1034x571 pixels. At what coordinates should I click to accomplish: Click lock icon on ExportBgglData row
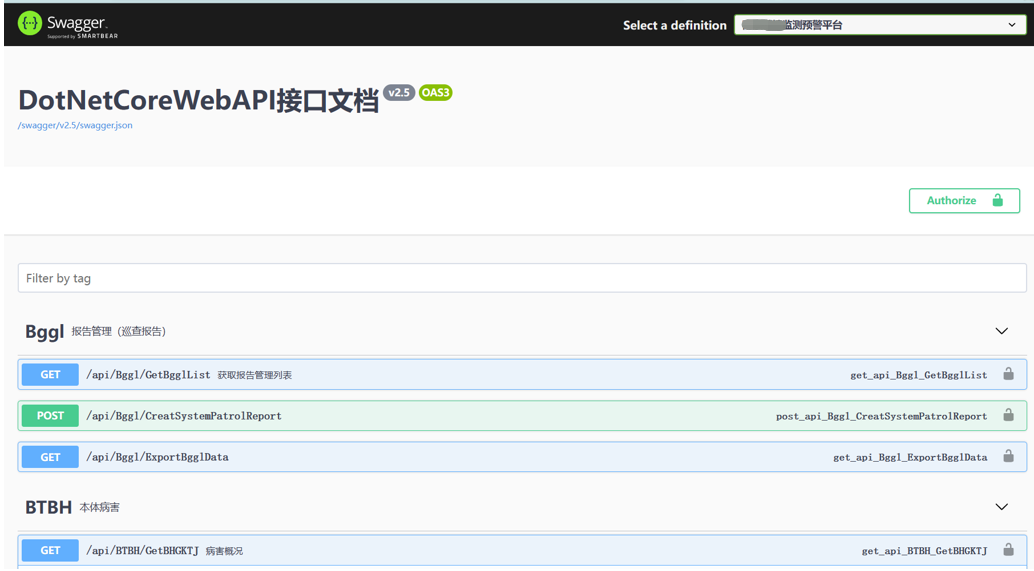[1008, 456]
